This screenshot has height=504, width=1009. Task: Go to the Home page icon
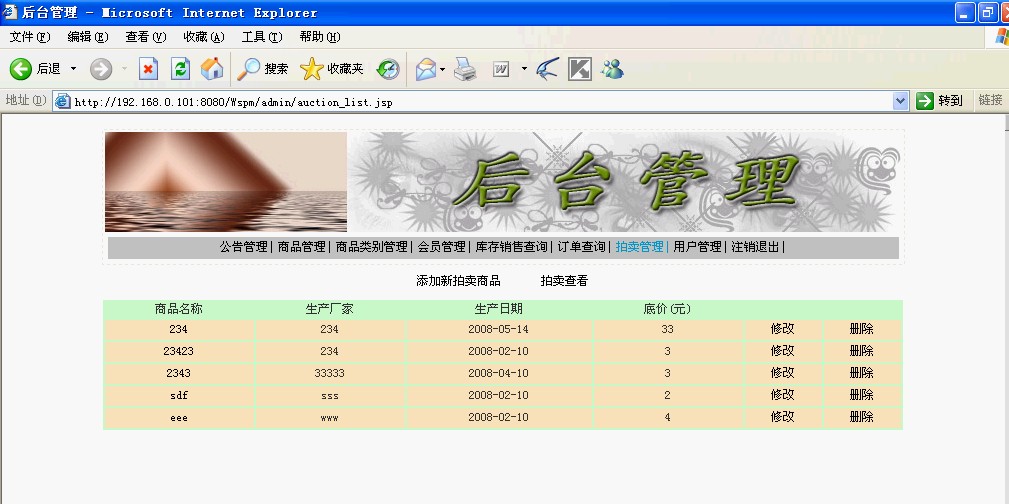212,69
